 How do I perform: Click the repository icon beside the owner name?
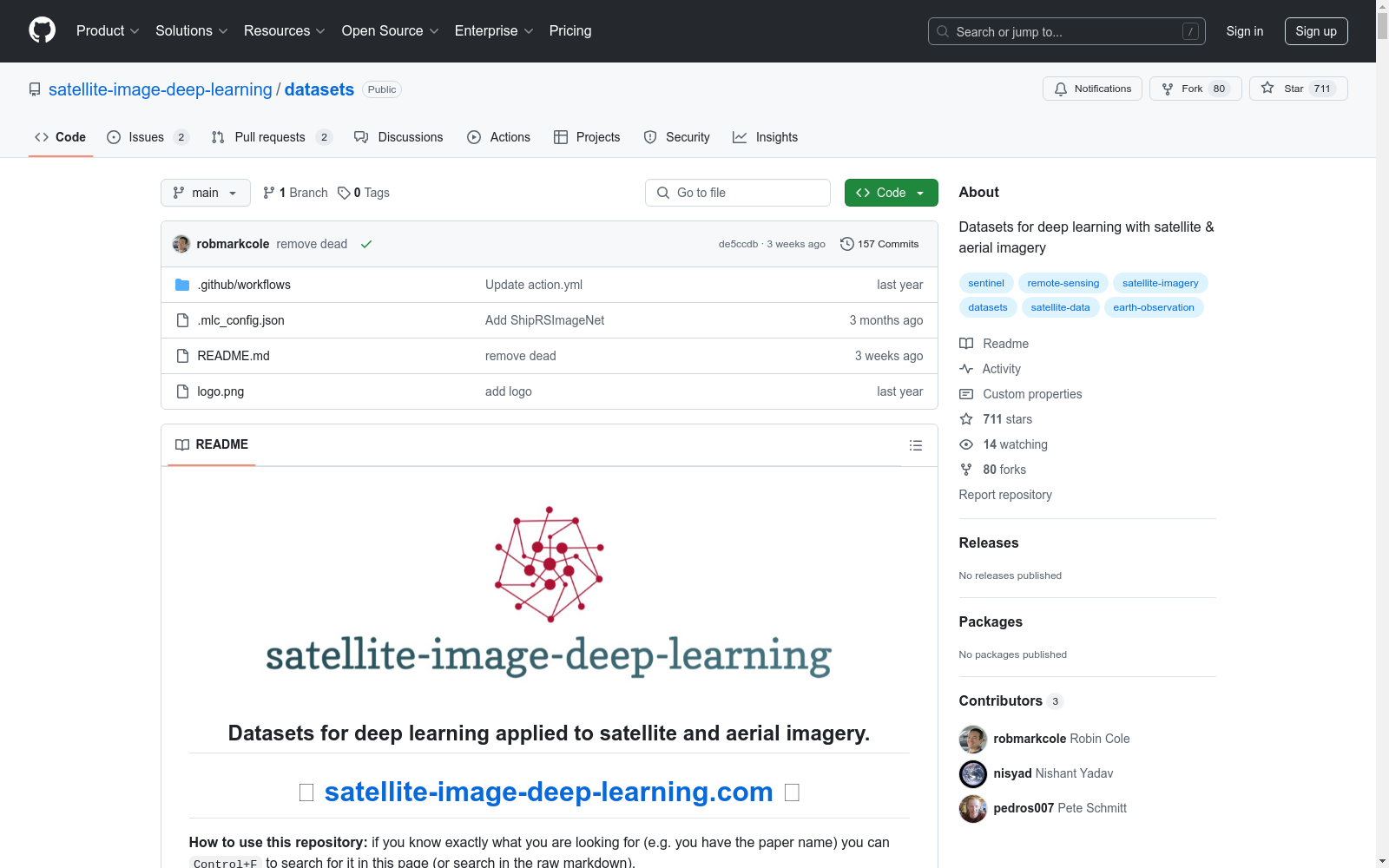pos(35,89)
